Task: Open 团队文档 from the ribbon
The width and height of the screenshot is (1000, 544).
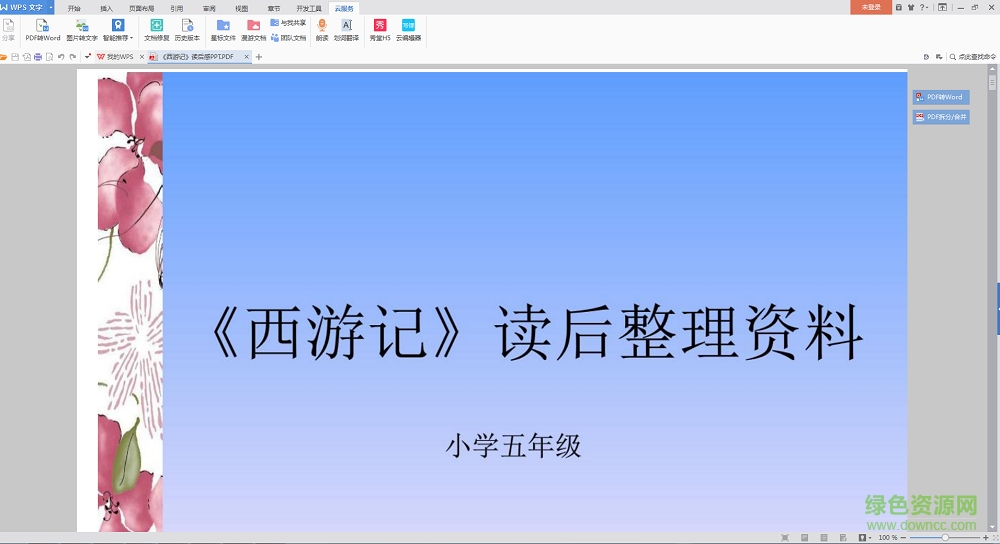Action: 288,38
